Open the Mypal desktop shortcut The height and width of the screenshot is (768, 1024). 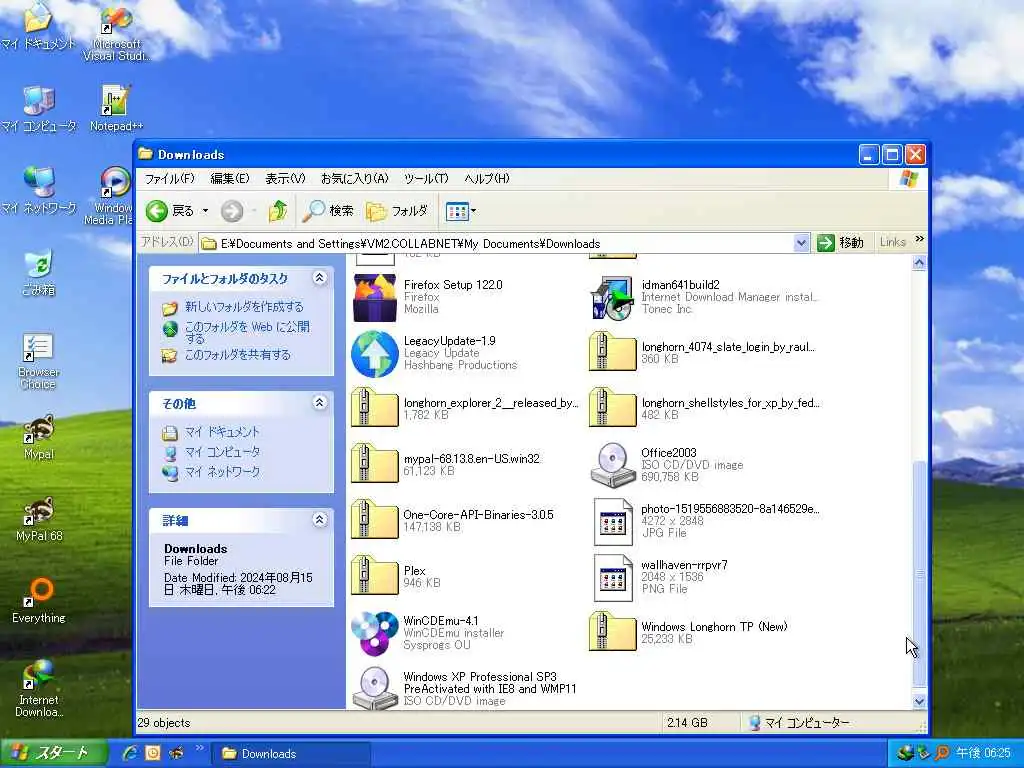tap(39, 437)
